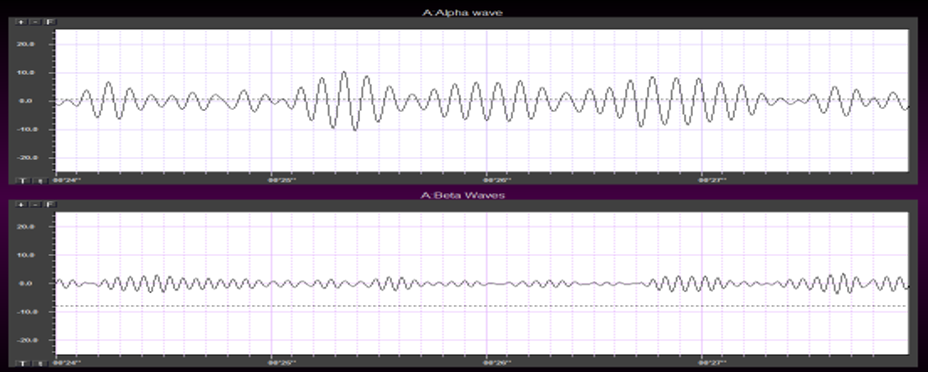This screenshot has height=372, width=928.
Task: Click the F fit button on Beta Waves graph
Action: coord(49,205)
